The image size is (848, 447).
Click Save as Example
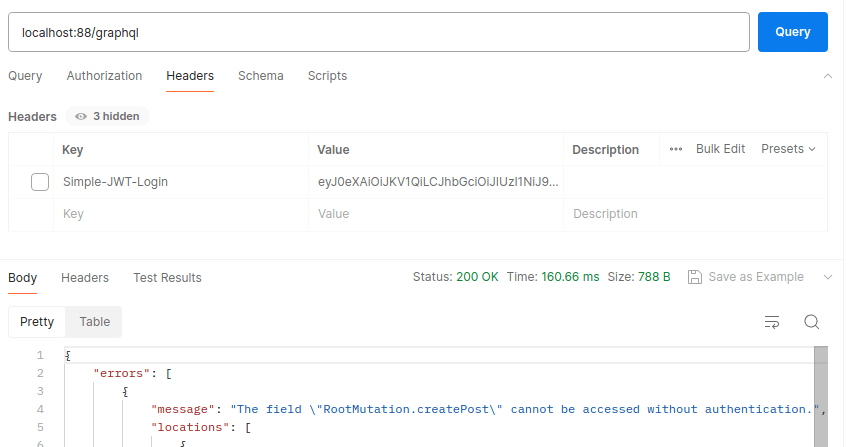745,277
